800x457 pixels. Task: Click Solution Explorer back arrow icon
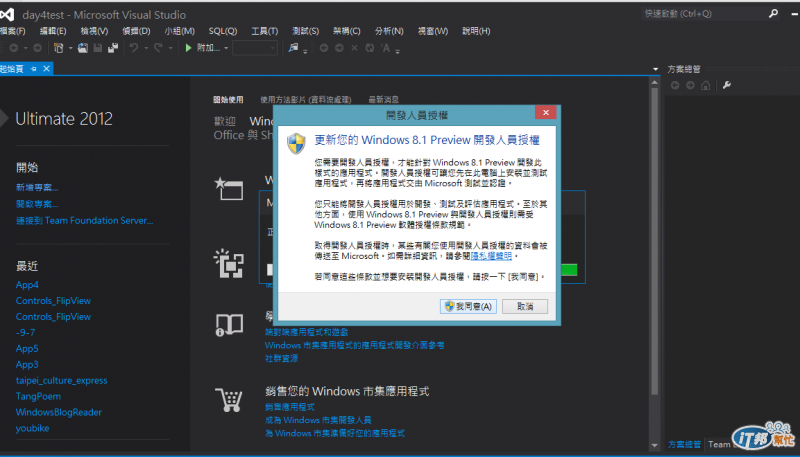pyautogui.click(x=675, y=85)
